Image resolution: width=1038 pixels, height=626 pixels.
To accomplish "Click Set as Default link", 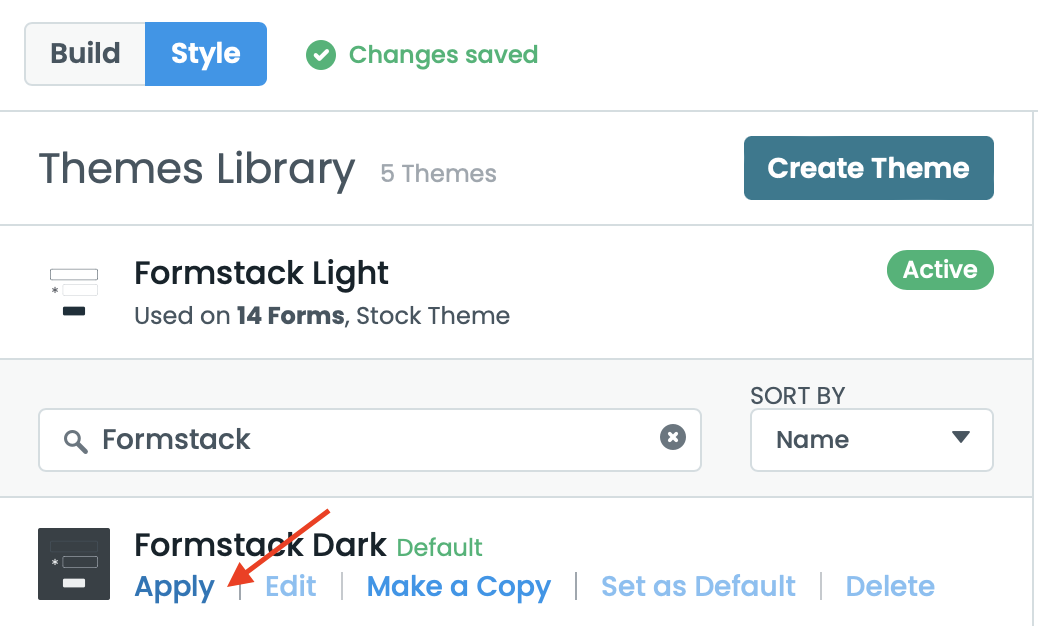I will pyautogui.click(x=698, y=587).
